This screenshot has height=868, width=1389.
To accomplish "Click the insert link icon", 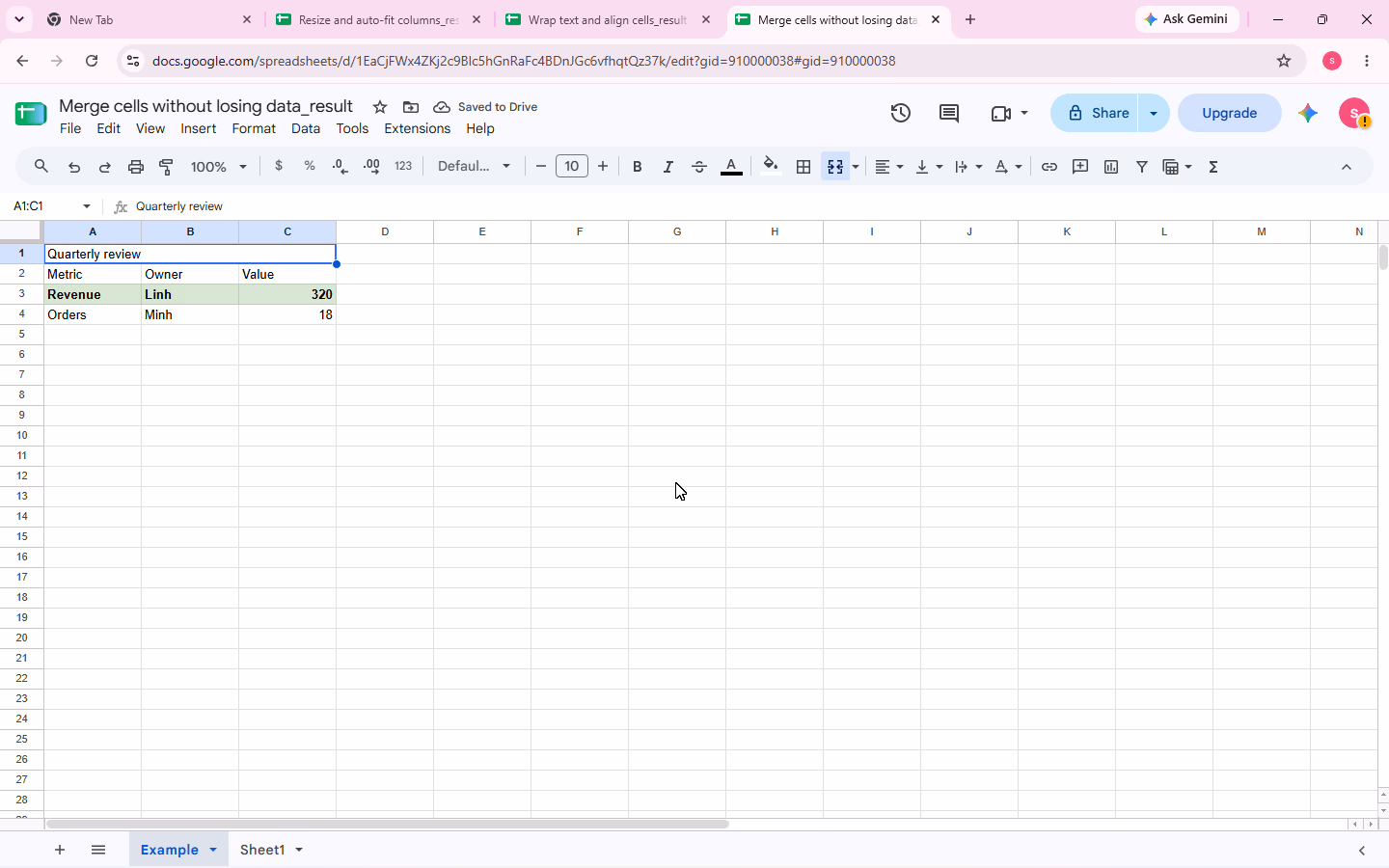I will coord(1049,167).
